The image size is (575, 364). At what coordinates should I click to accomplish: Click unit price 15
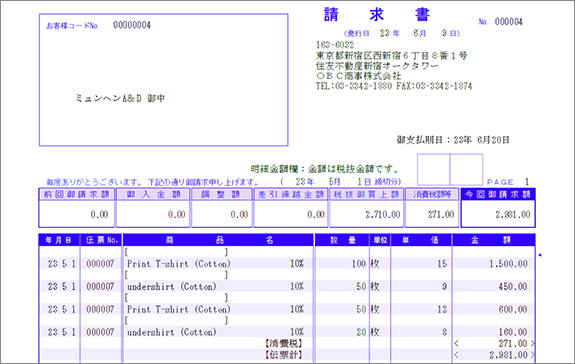click(442, 264)
